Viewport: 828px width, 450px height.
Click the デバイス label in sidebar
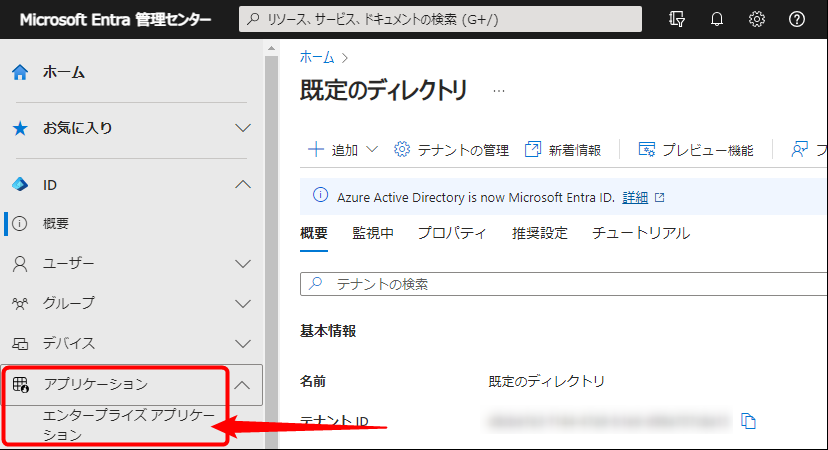coord(69,344)
